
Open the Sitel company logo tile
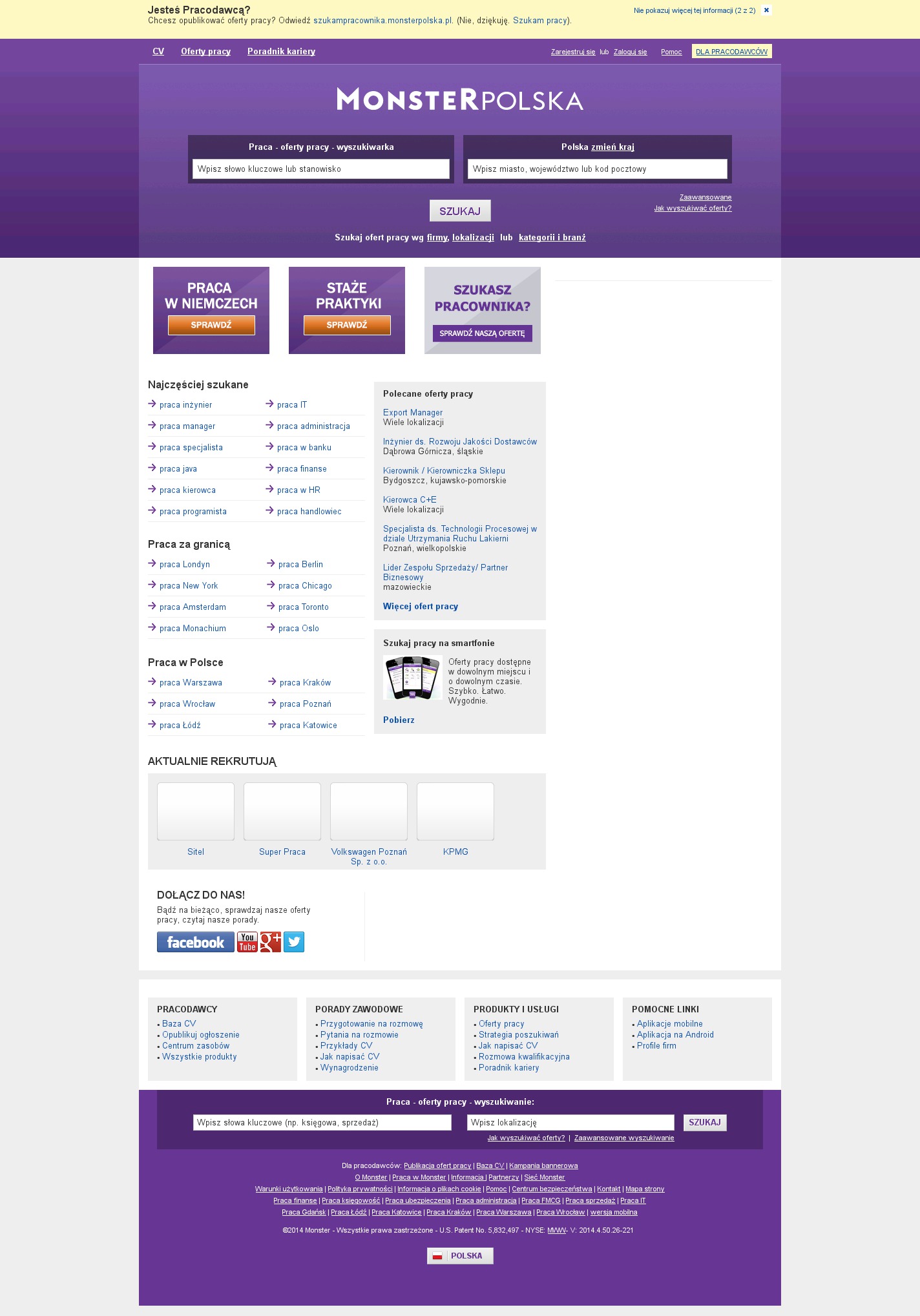point(196,811)
